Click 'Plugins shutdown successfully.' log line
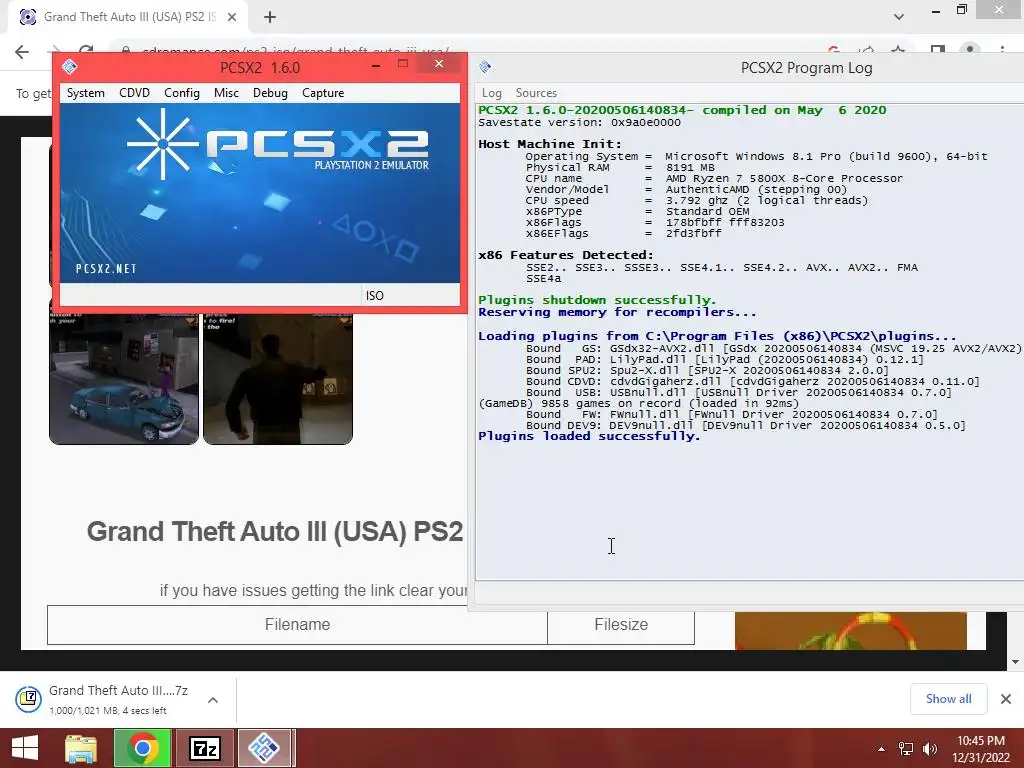 coord(597,300)
